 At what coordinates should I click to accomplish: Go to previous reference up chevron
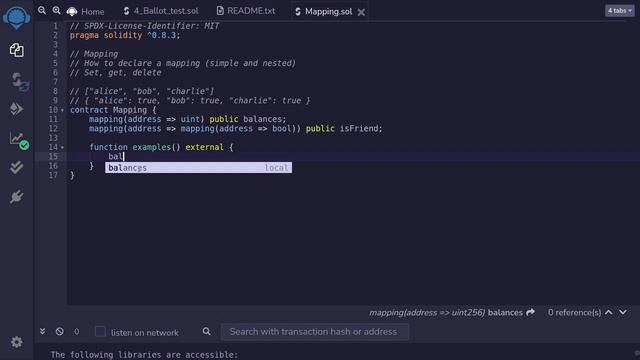click(x=609, y=312)
